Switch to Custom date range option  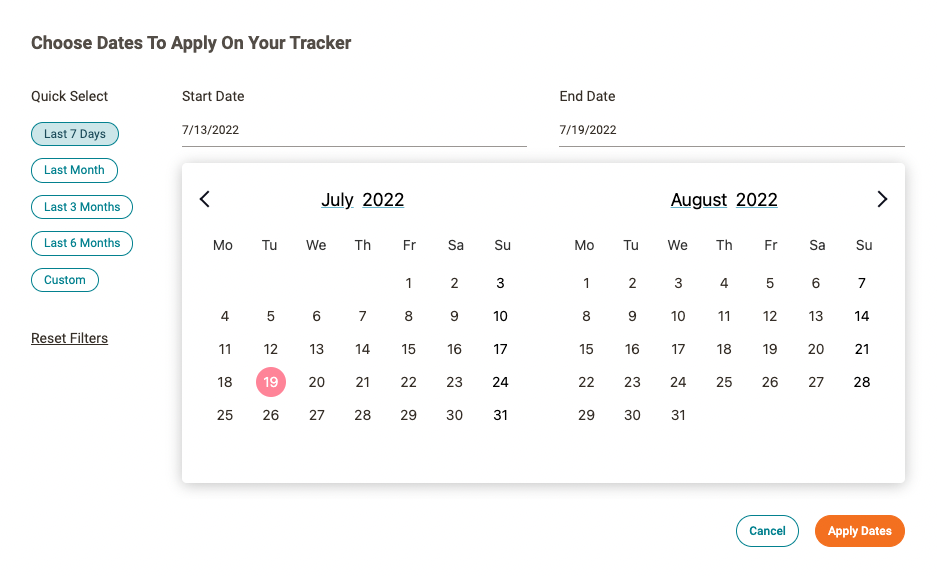click(x=65, y=280)
